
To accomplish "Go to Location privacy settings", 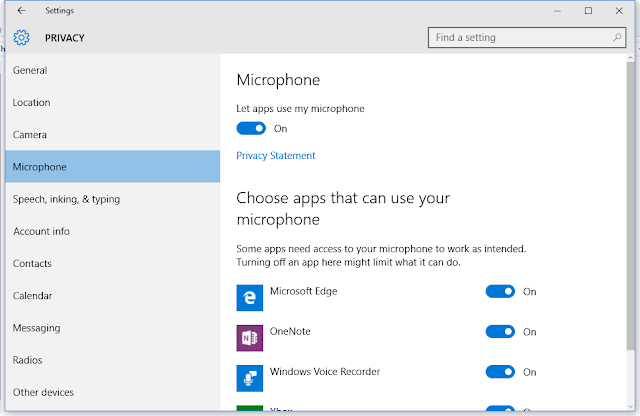I will point(32,102).
